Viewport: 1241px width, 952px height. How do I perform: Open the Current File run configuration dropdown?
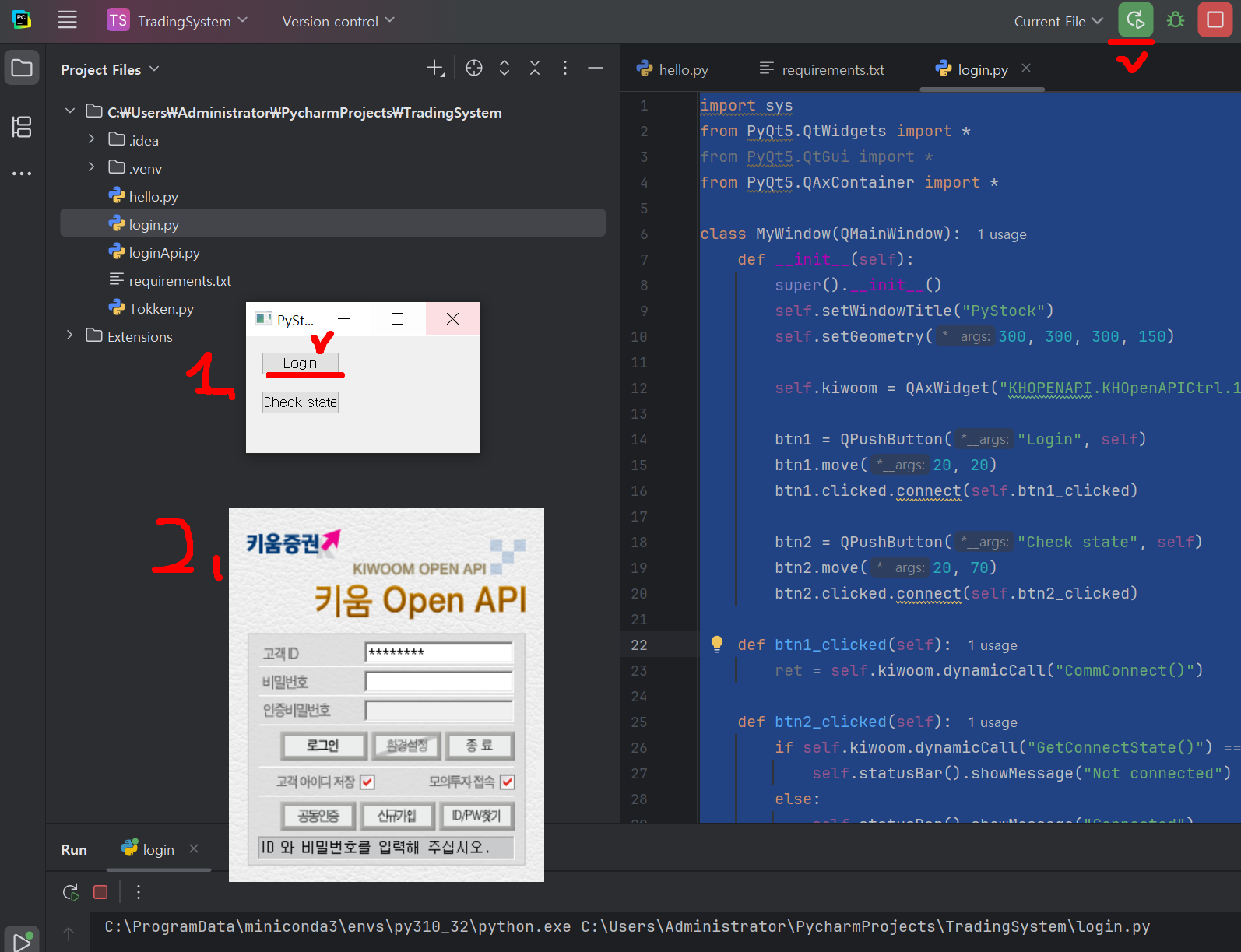(1058, 21)
